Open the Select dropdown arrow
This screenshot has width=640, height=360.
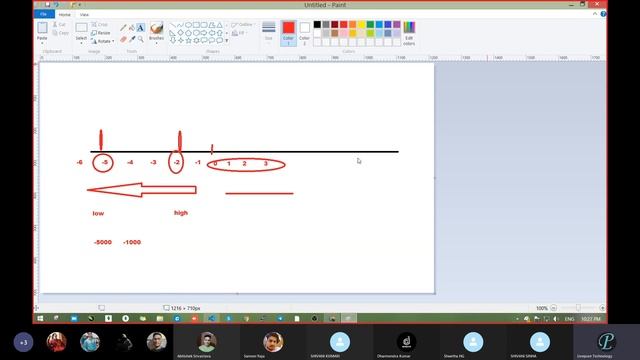point(81,42)
